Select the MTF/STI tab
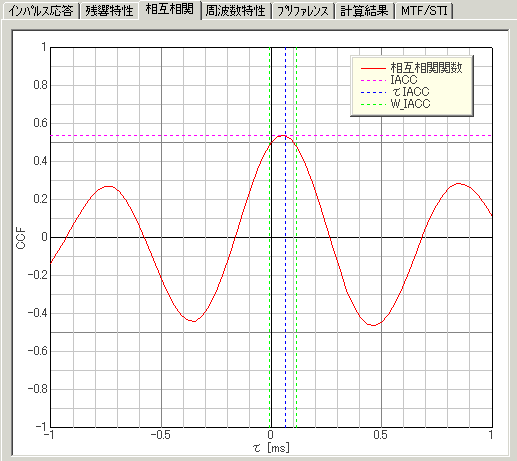 (x=424, y=11)
